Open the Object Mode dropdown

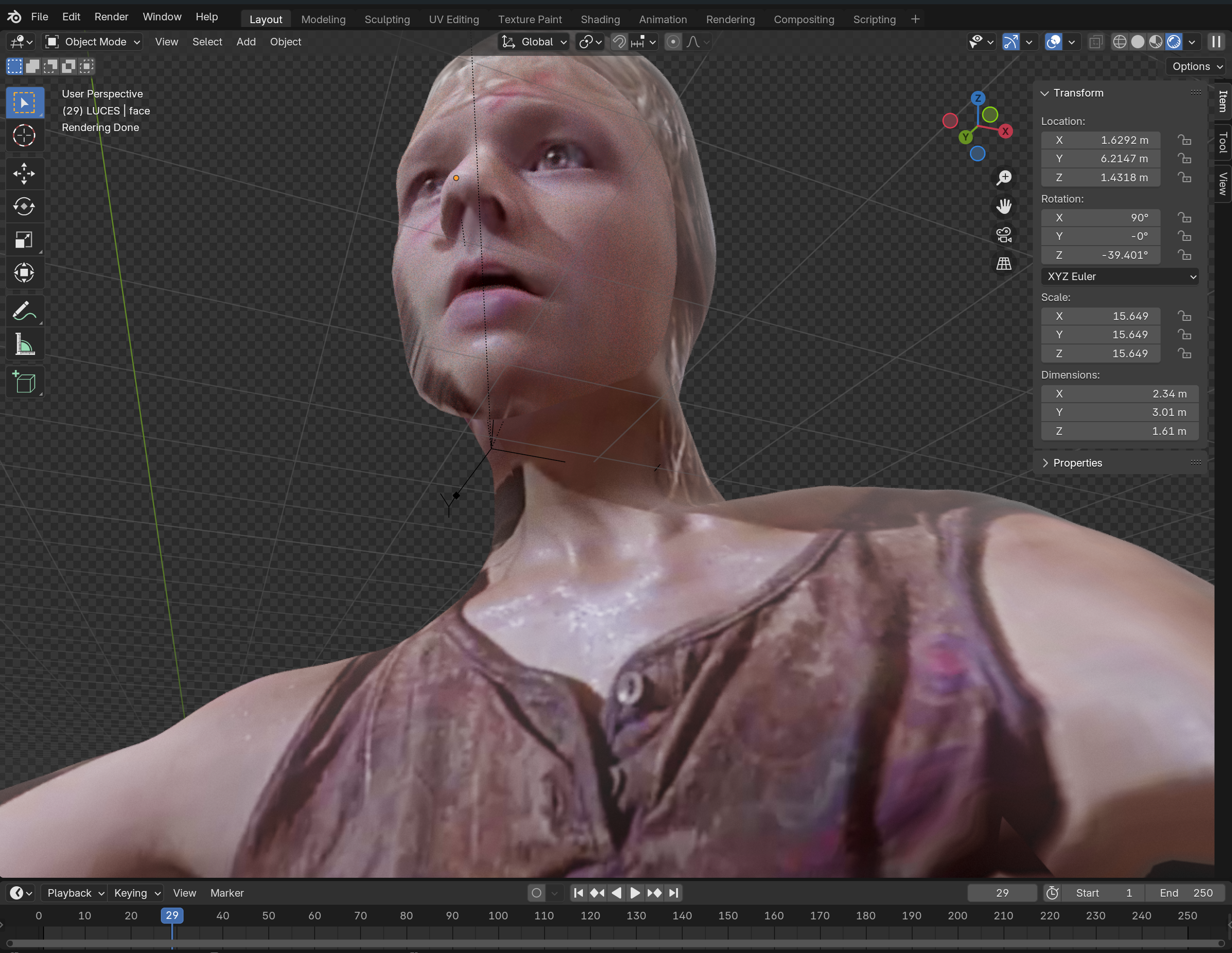(93, 42)
